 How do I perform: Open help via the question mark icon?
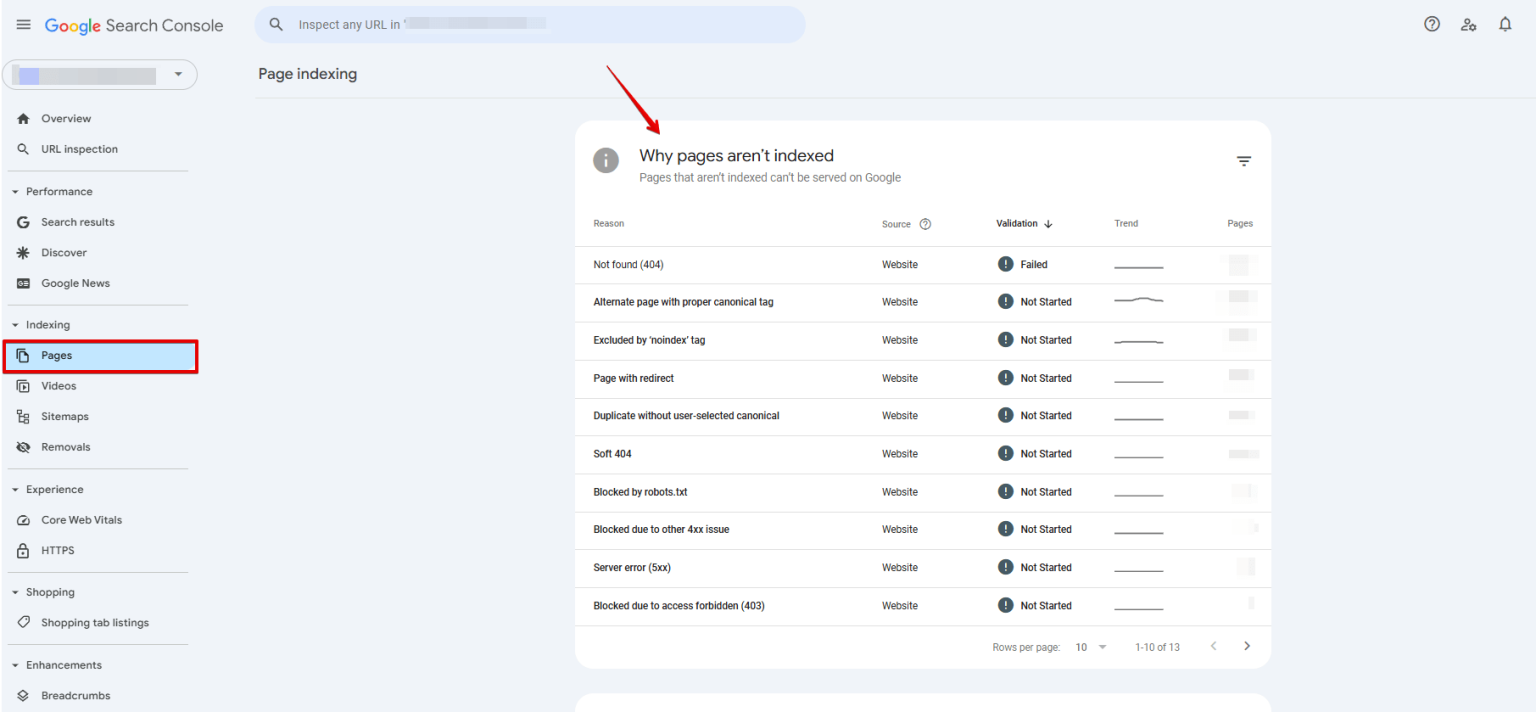pyautogui.click(x=1431, y=23)
